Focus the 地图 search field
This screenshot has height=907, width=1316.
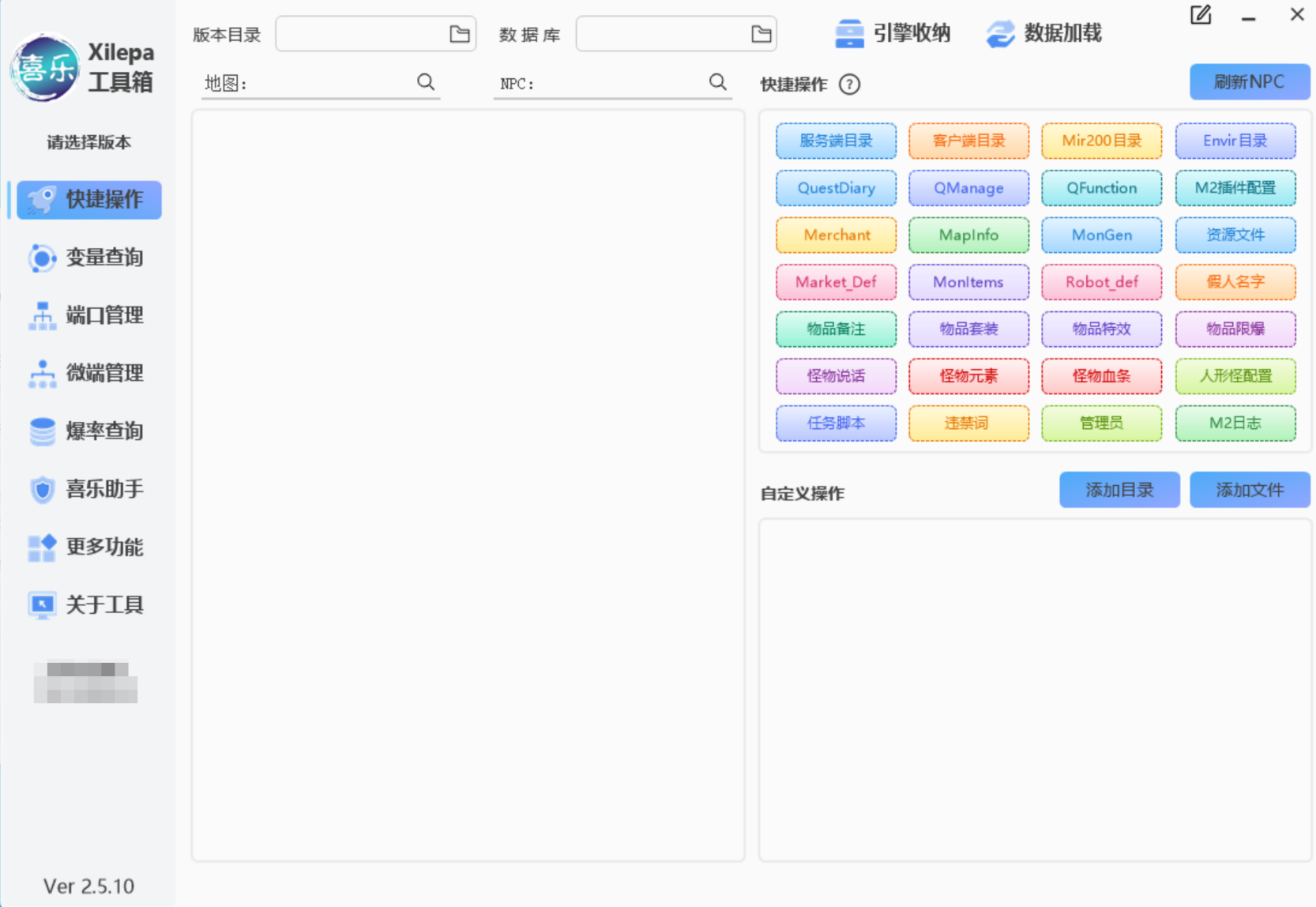click(321, 83)
